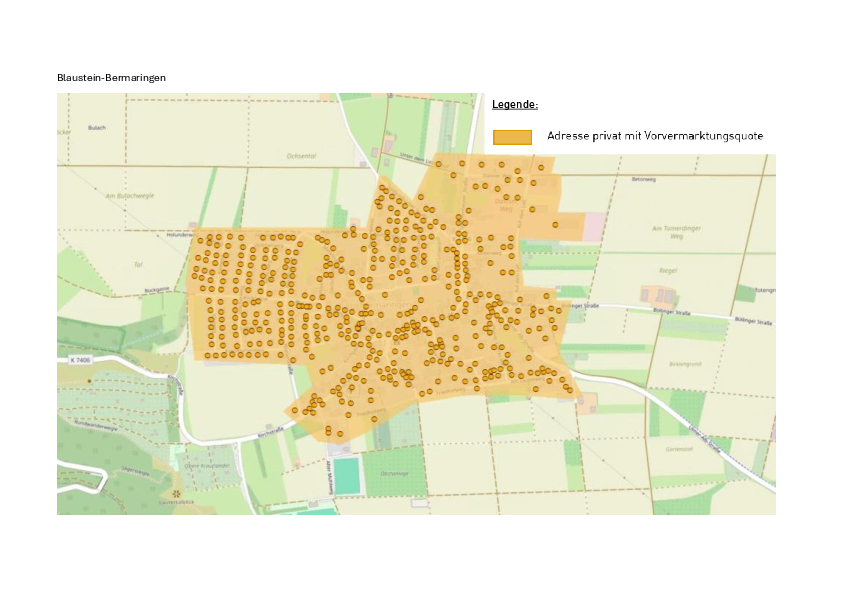Click the 'Bulach' map label
The image size is (842, 595).
pos(97,128)
